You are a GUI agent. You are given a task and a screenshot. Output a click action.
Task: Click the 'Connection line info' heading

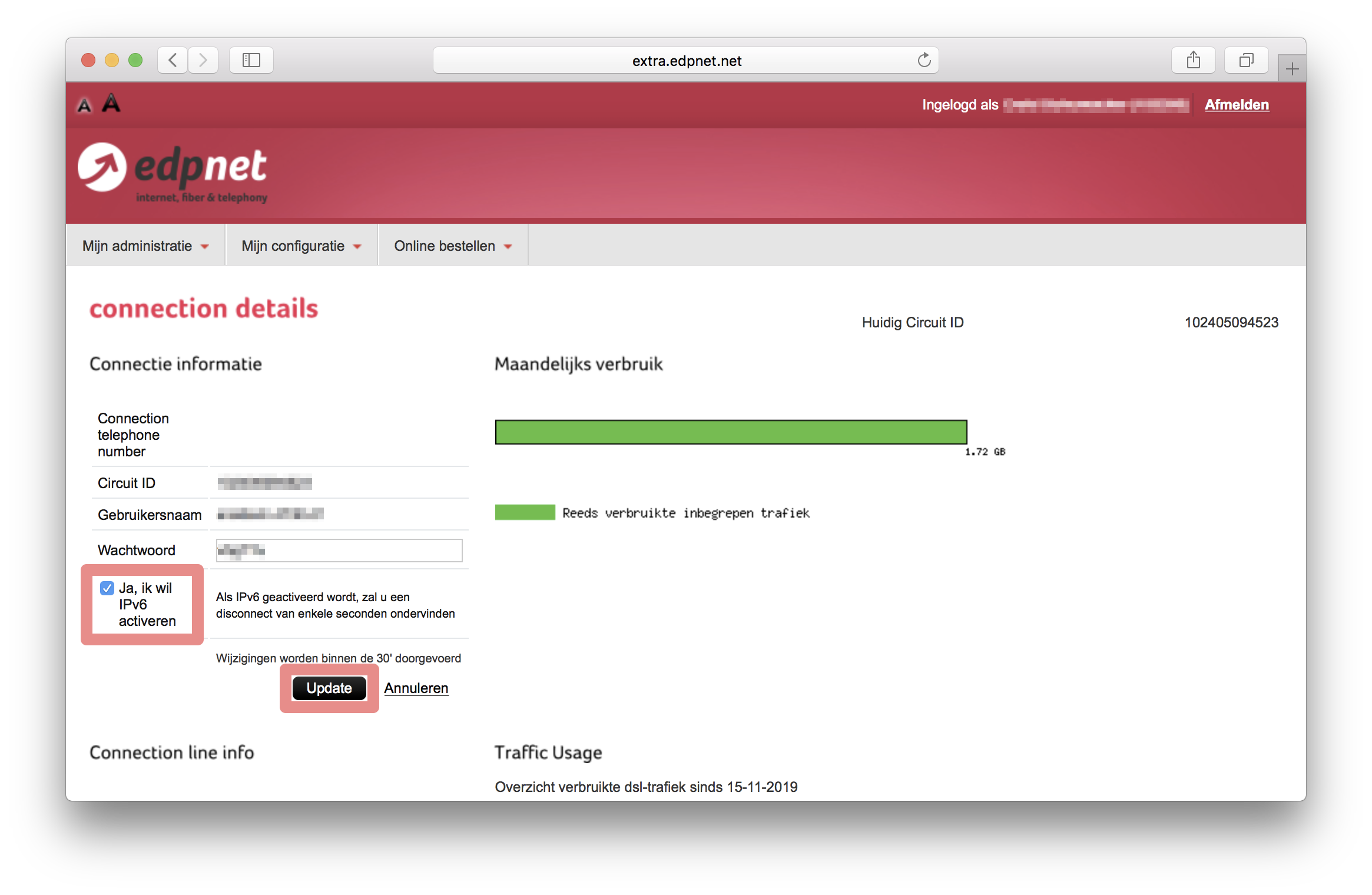pyautogui.click(x=172, y=753)
